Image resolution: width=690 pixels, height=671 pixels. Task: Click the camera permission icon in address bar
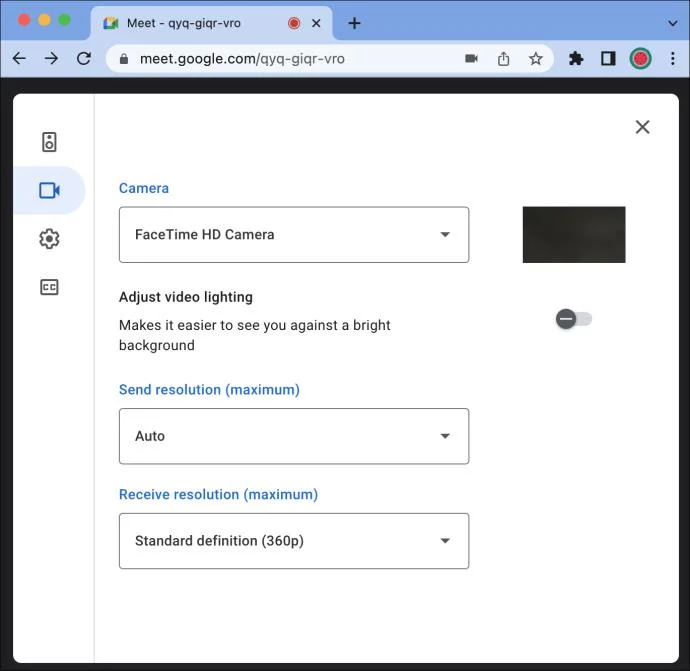pyautogui.click(x=471, y=59)
